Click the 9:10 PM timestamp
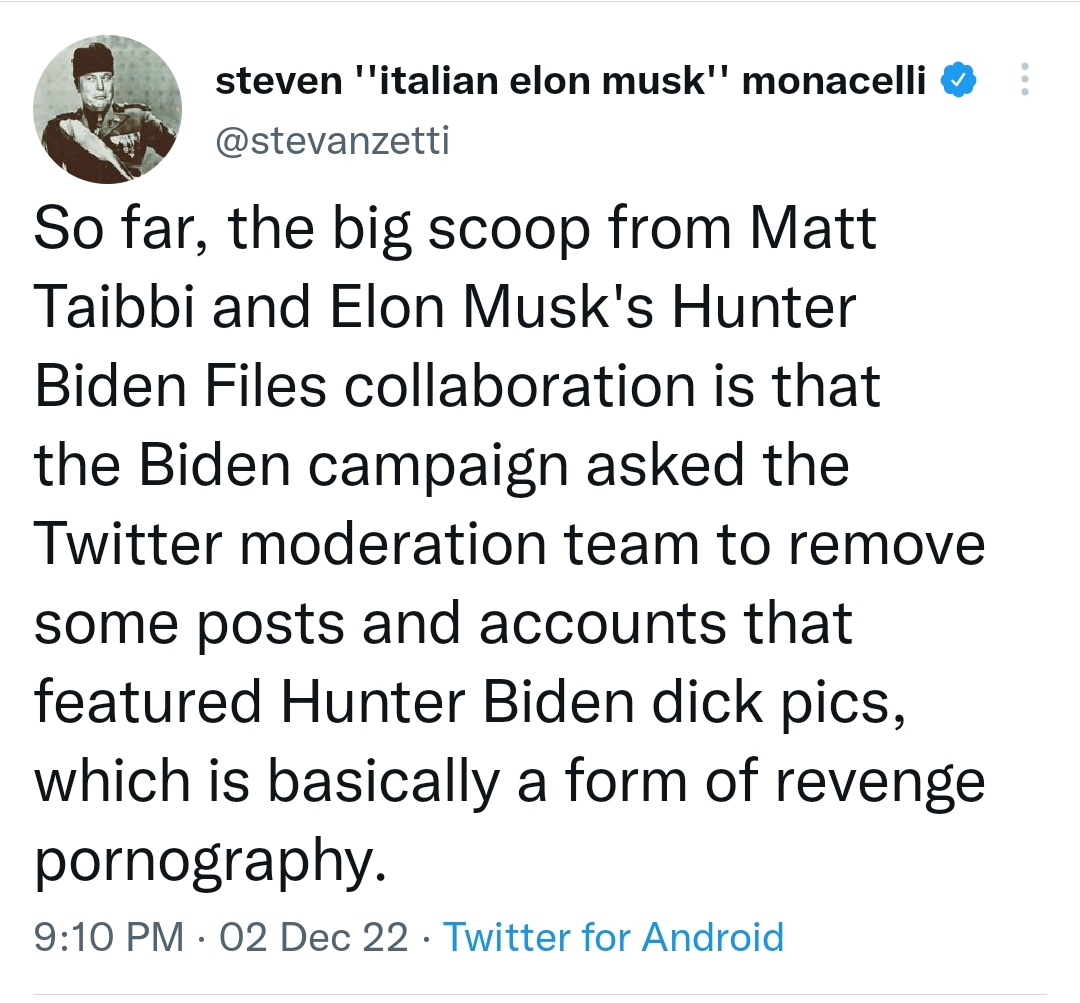The image size is (1080, 1003). 108,937
